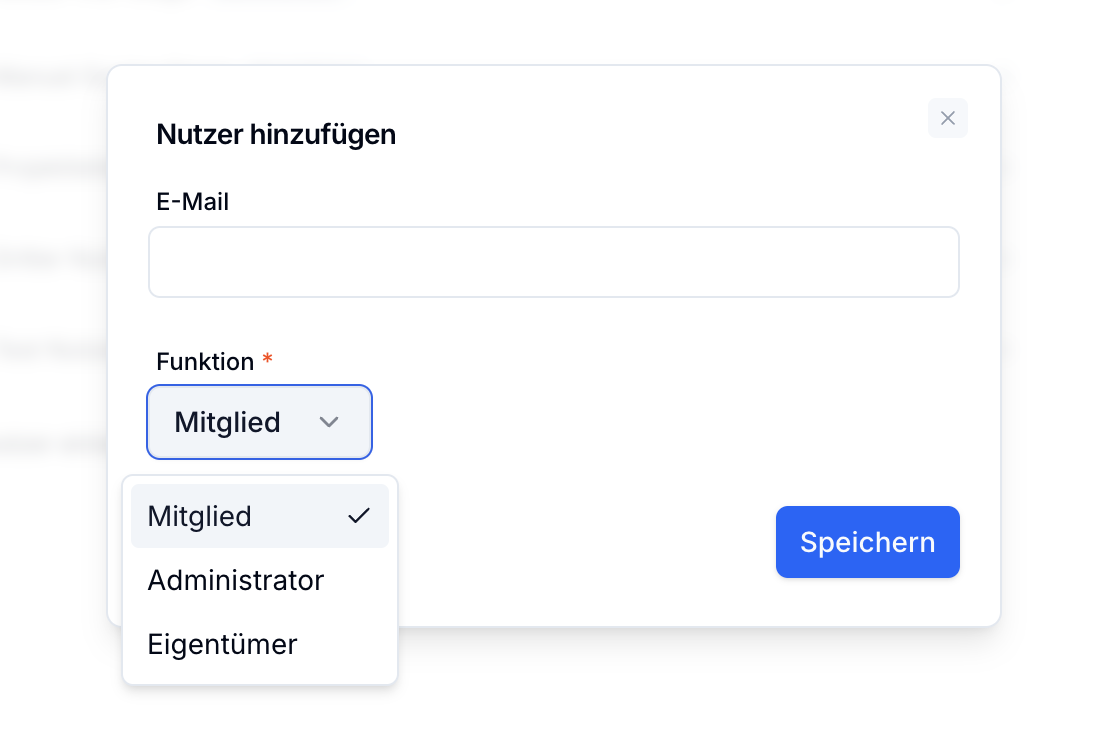Click the chevron arrow in the Funktion selector
Screen dimensions: 1094x736
pos(328,422)
